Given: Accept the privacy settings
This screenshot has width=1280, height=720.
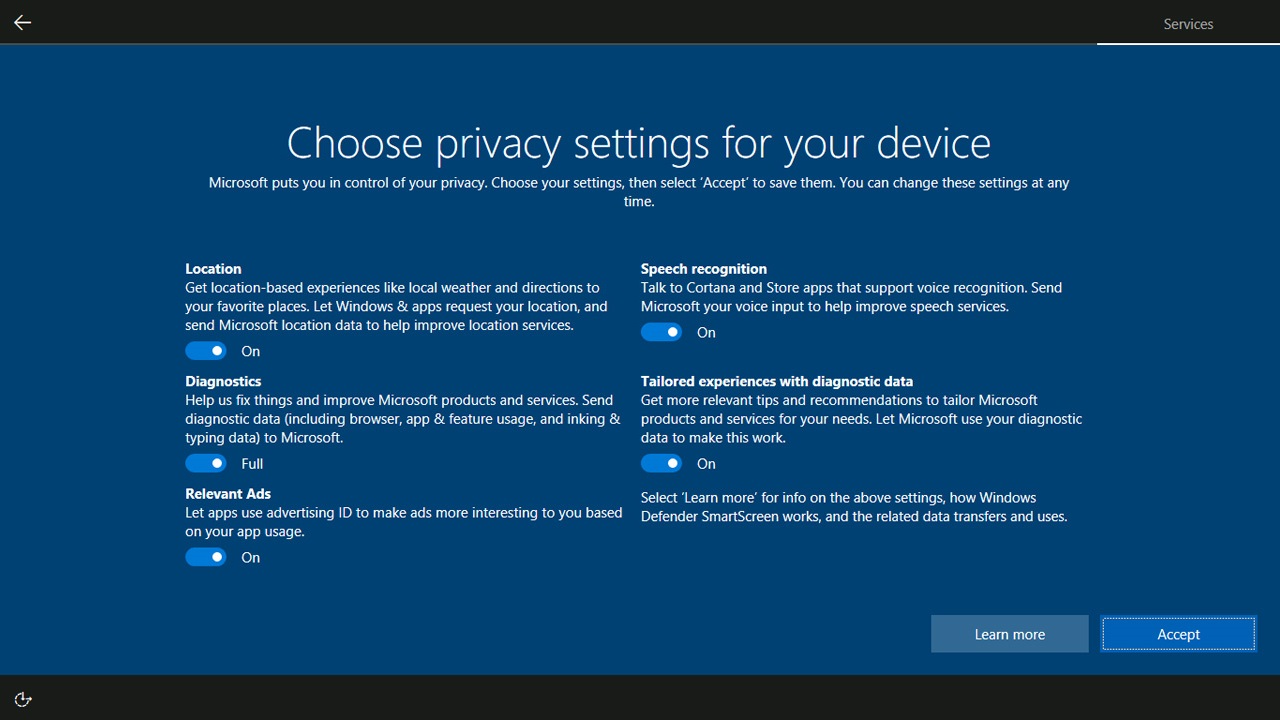Looking at the screenshot, I should pyautogui.click(x=1178, y=634).
